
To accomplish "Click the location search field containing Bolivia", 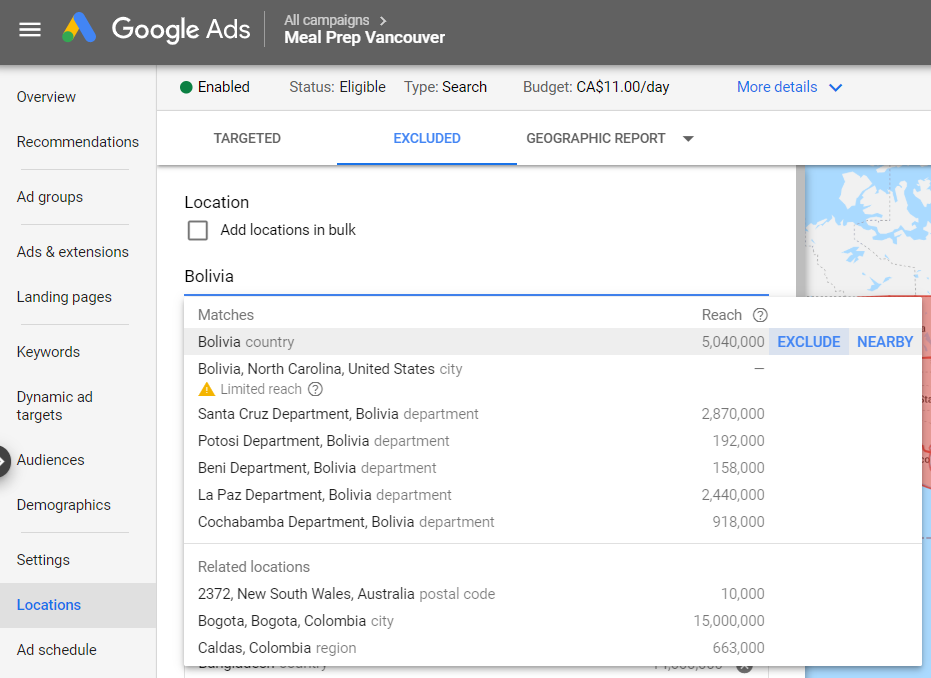I will point(475,276).
